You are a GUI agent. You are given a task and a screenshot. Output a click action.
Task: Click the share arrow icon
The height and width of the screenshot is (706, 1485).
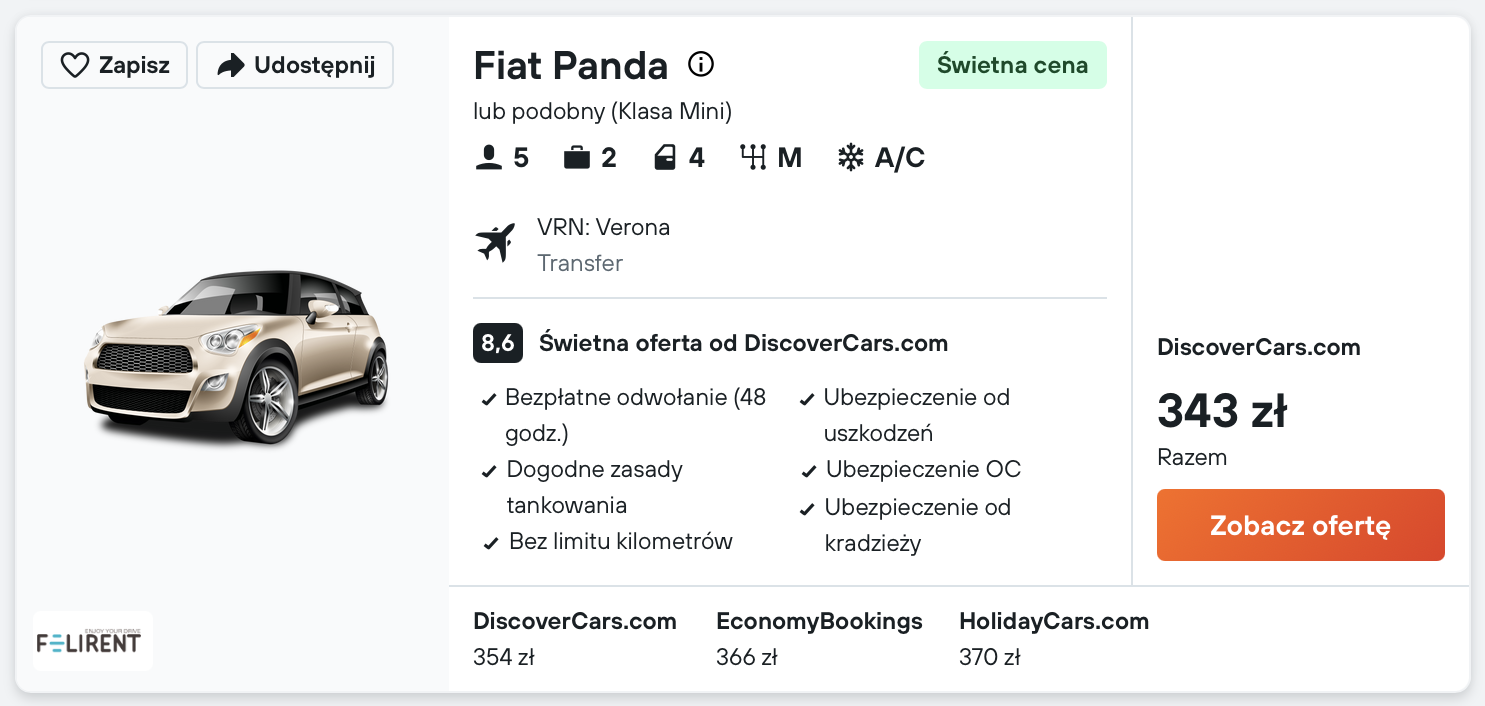231,66
